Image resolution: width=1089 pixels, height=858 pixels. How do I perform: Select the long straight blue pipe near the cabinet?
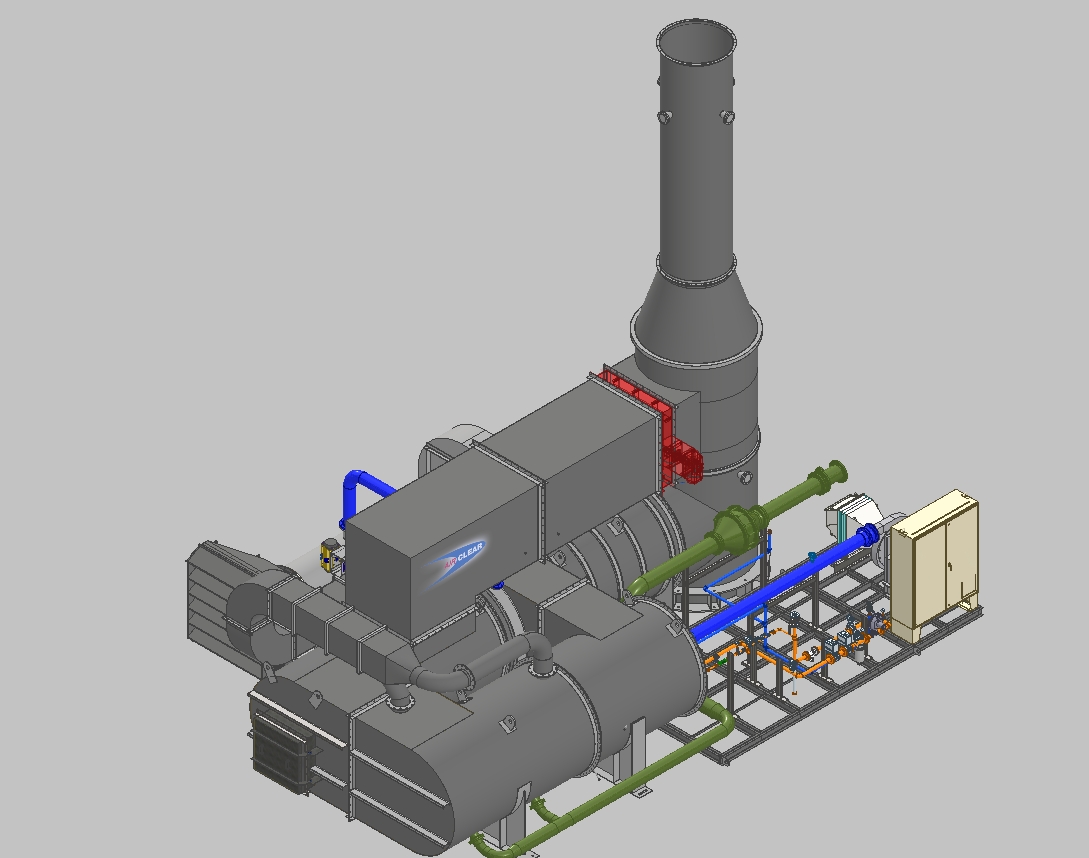click(x=786, y=585)
